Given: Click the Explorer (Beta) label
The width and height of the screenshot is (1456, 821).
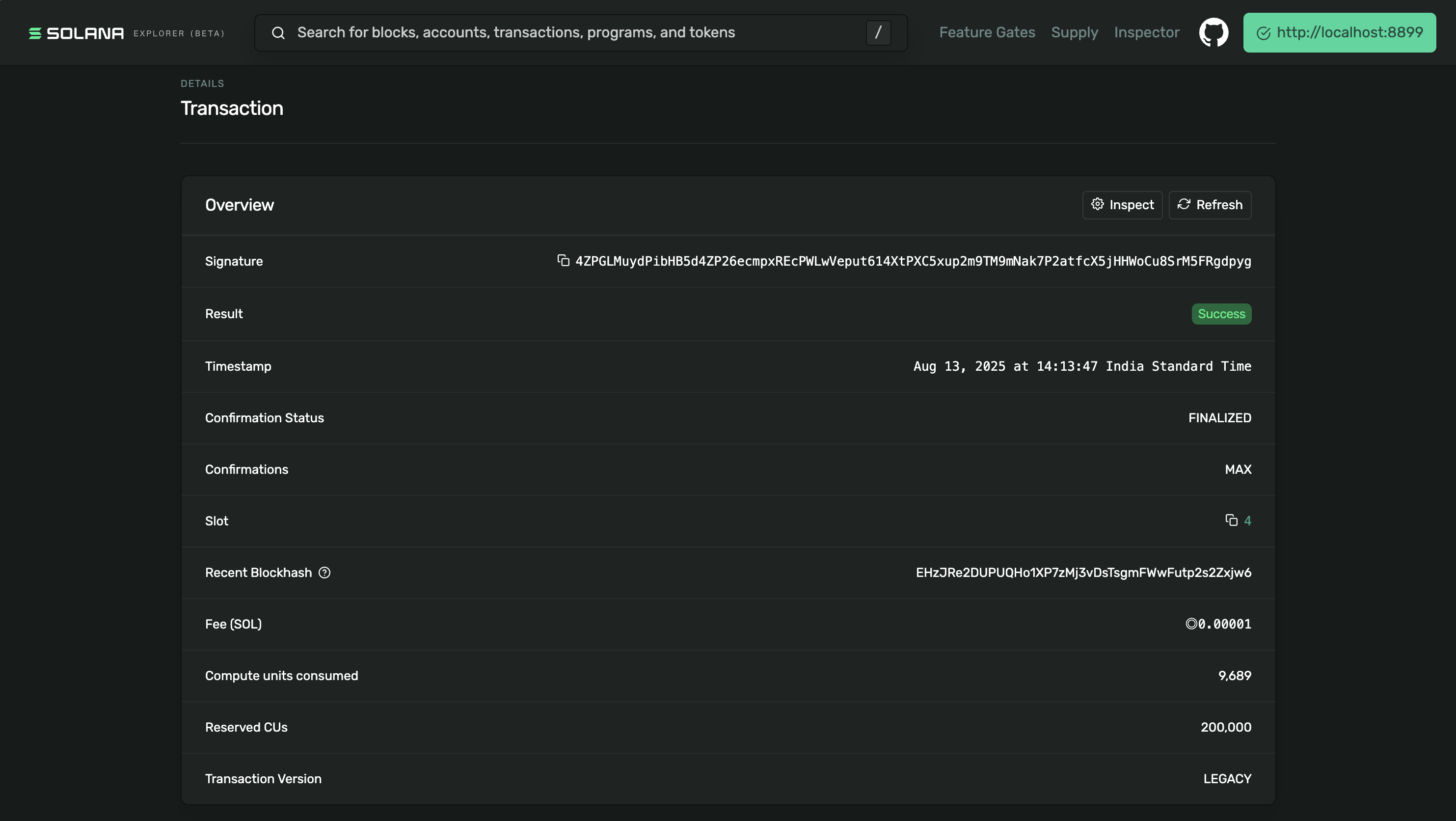Looking at the screenshot, I should [179, 34].
